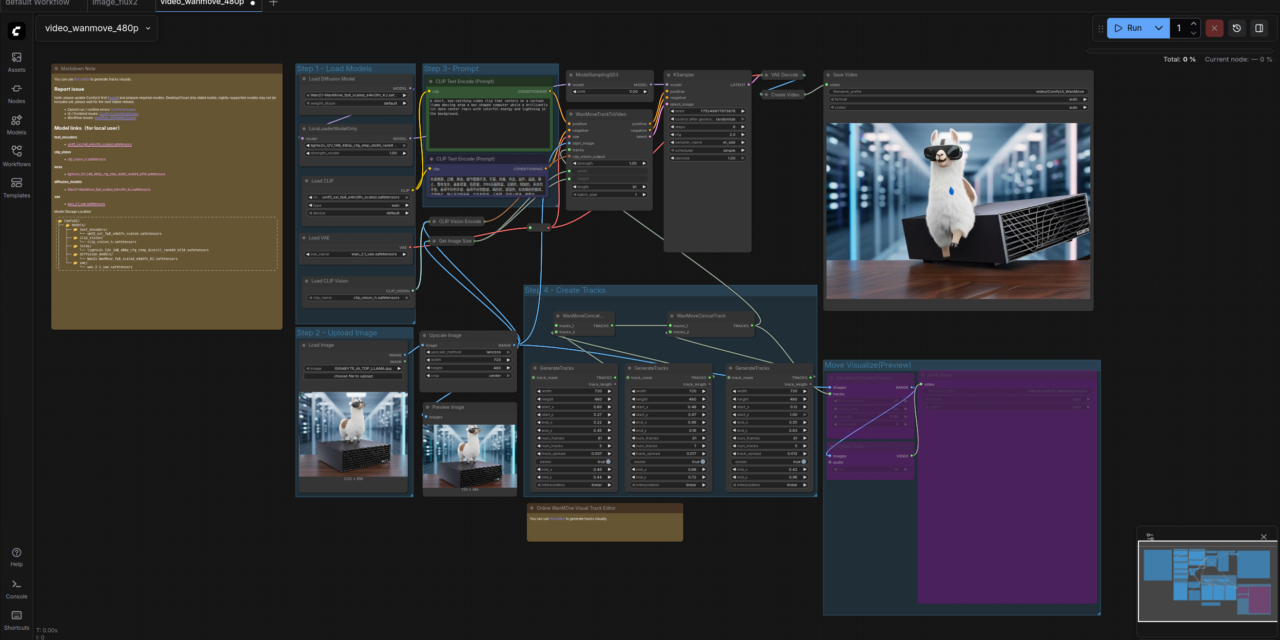Click the Run button to queue the workflow

pos(1130,28)
